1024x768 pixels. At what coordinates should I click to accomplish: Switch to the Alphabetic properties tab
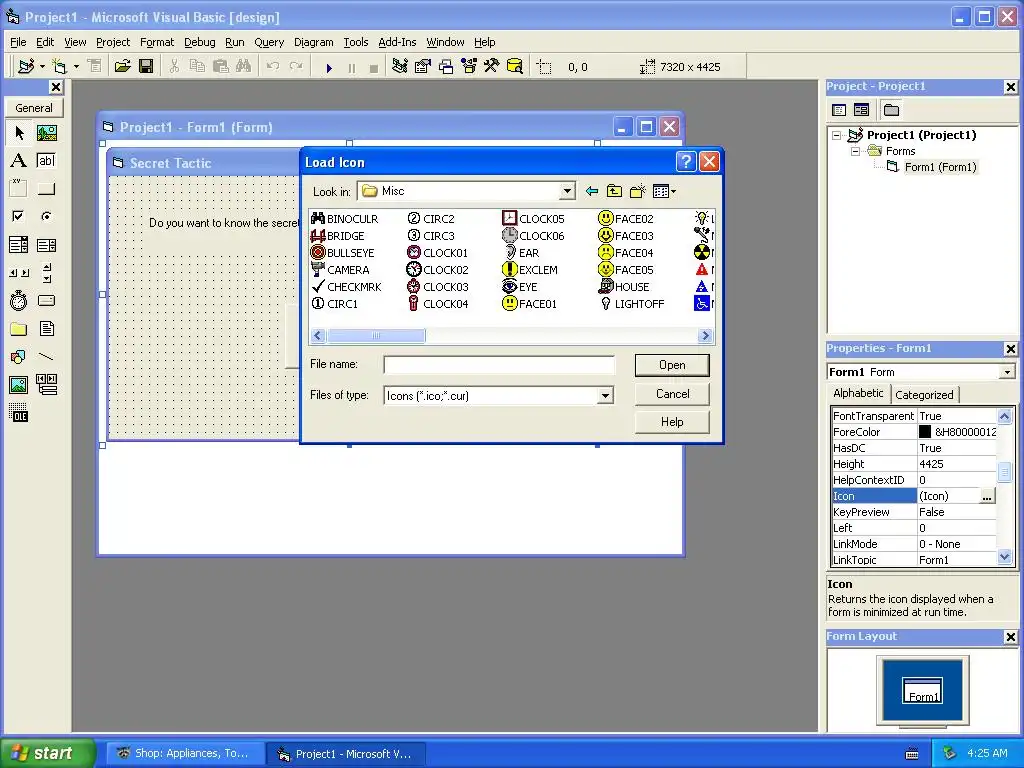[858, 393]
